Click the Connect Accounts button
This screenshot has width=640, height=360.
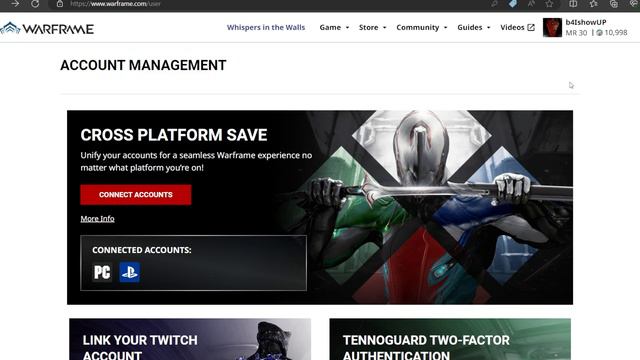(x=136, y=195)
